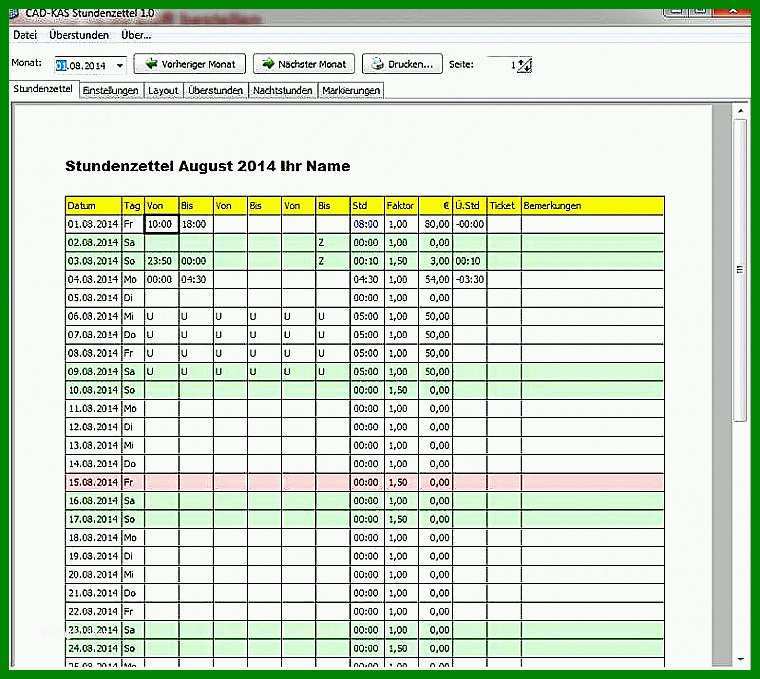The width and height of the screenshot is (760, 679).
Task: Switch to the Stundenzettel tab
Action: (x=43, y=89)
